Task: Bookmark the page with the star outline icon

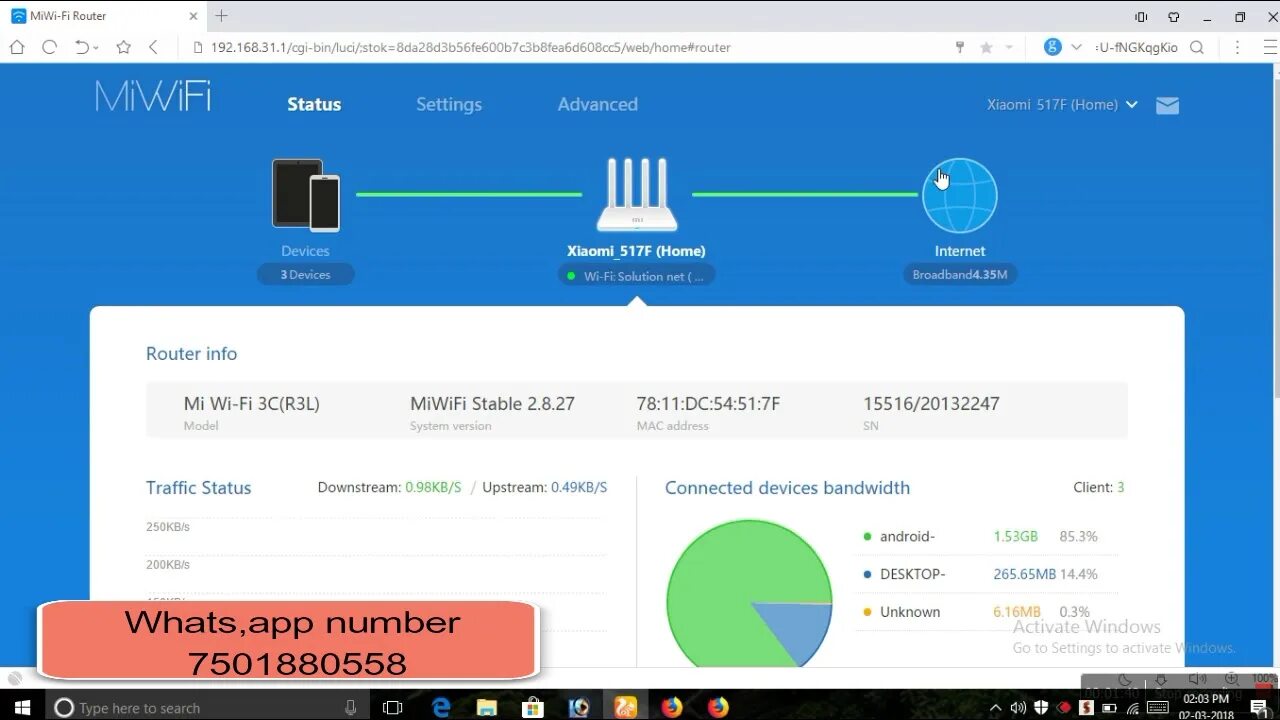Action: [x=123, y=47]
